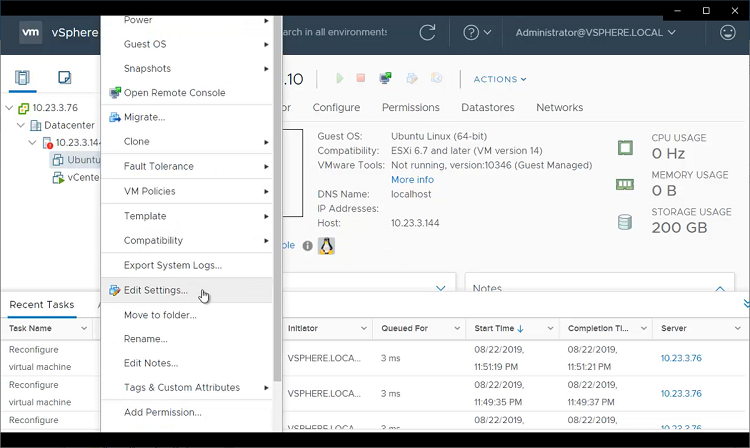
Task: Click the host 10.23.3.144 alert icon
Action: (47, 143)
